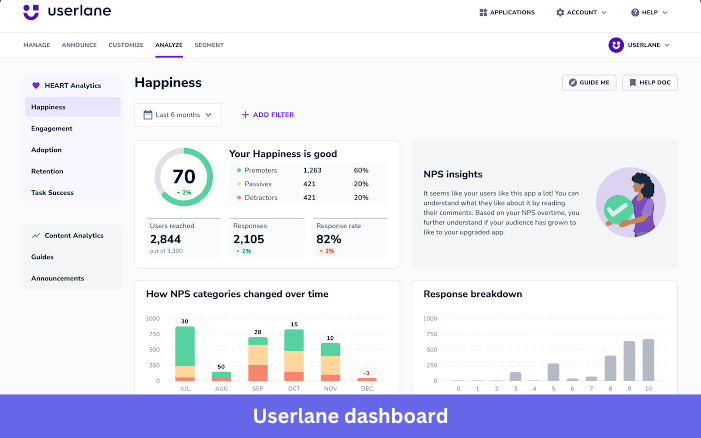
Task: Select Happiness in the sidebar
Action: pyautogui.click(x=73, y=107)
